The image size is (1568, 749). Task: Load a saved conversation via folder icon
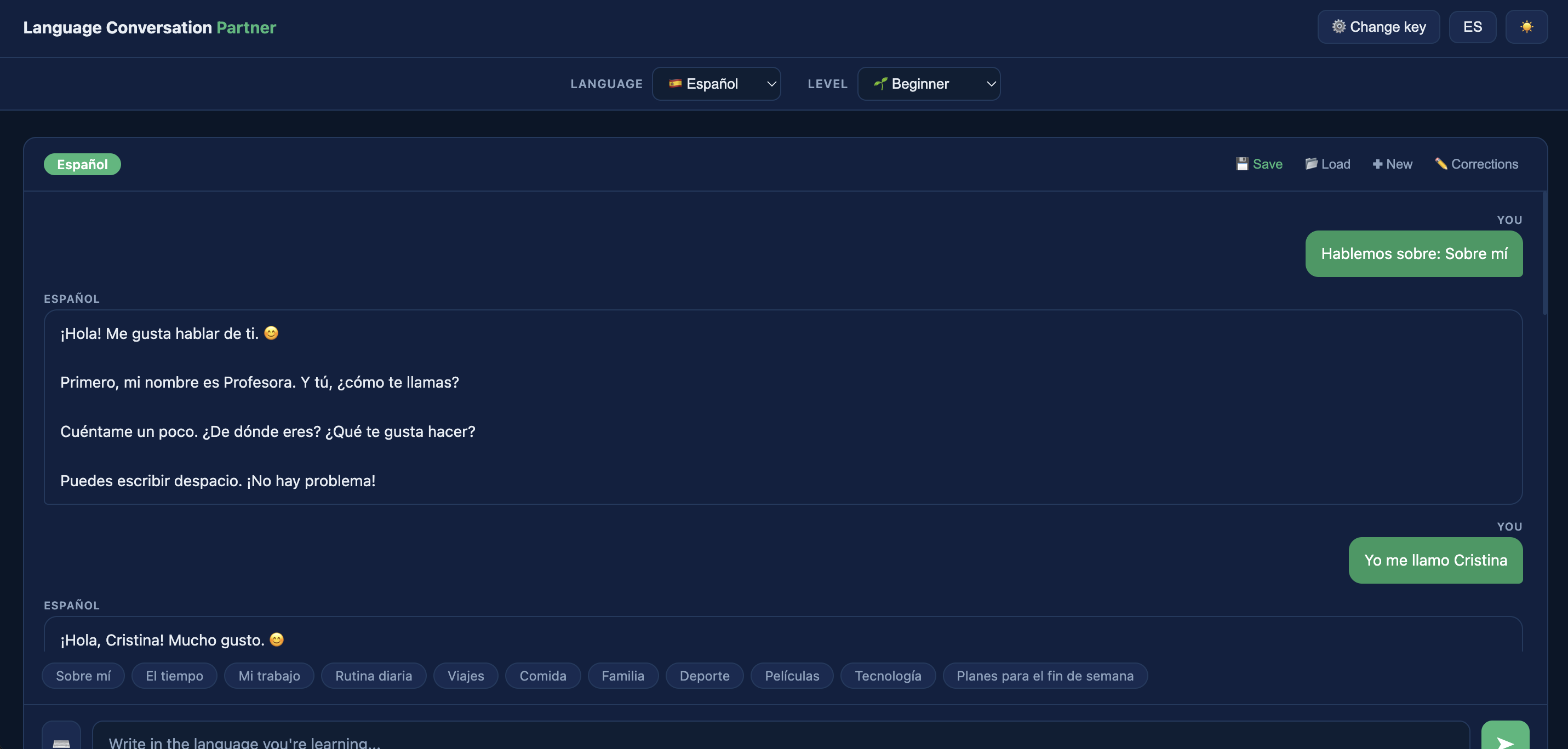point(1327,164)
